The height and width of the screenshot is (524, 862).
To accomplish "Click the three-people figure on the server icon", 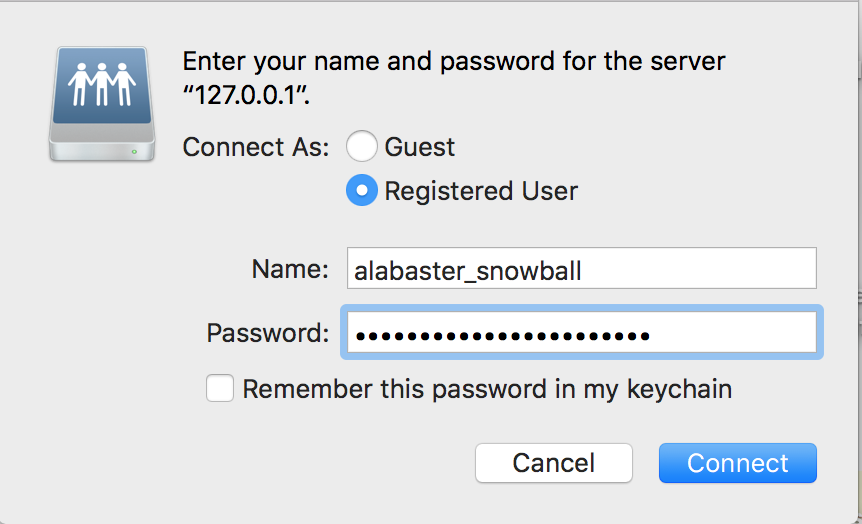I will click(x=101, y=84).
